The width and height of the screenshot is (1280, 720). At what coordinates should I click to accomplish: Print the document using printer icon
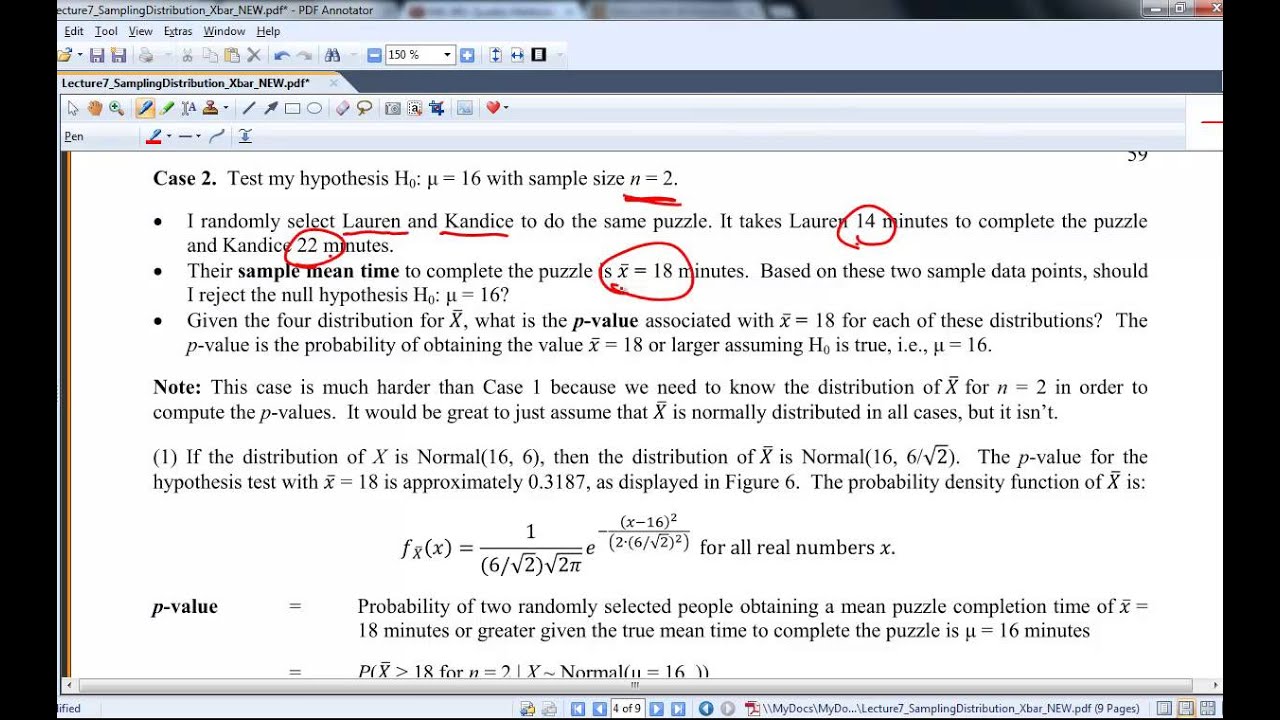146,55
